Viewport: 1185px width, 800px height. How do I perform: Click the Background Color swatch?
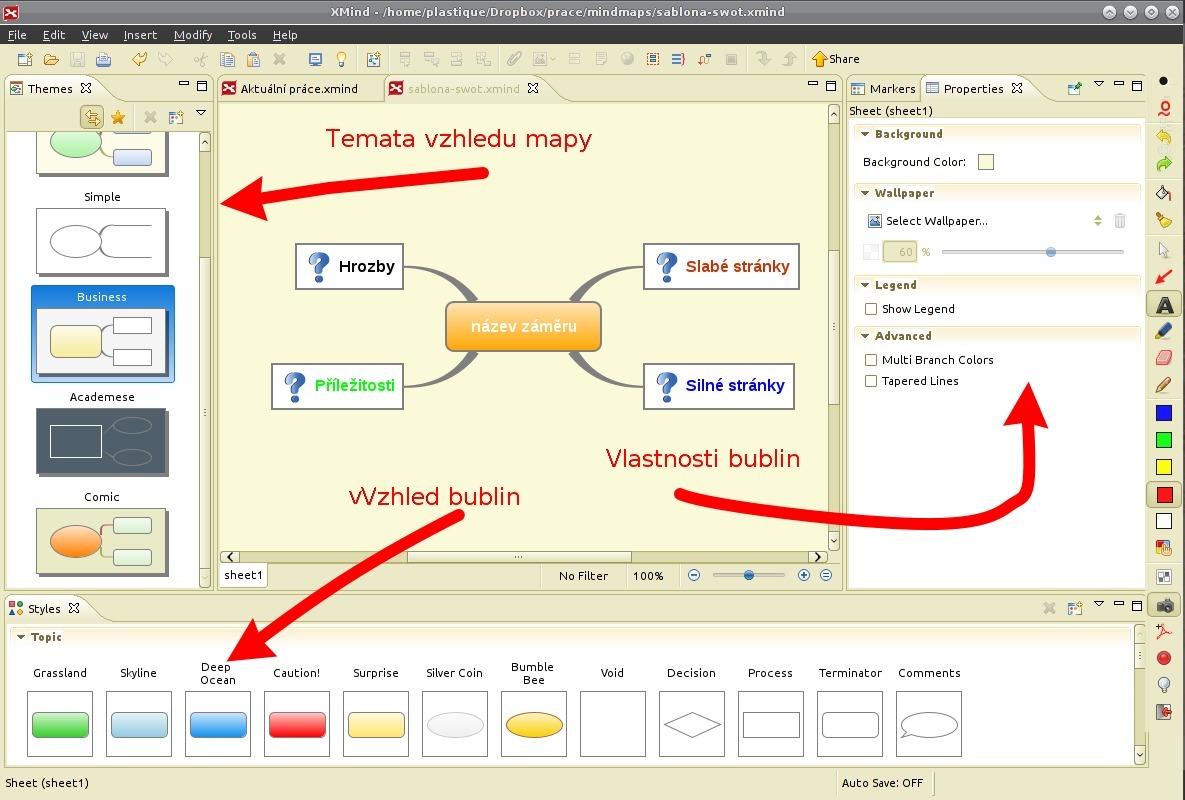pyautogui.click(x=986, y=162)
